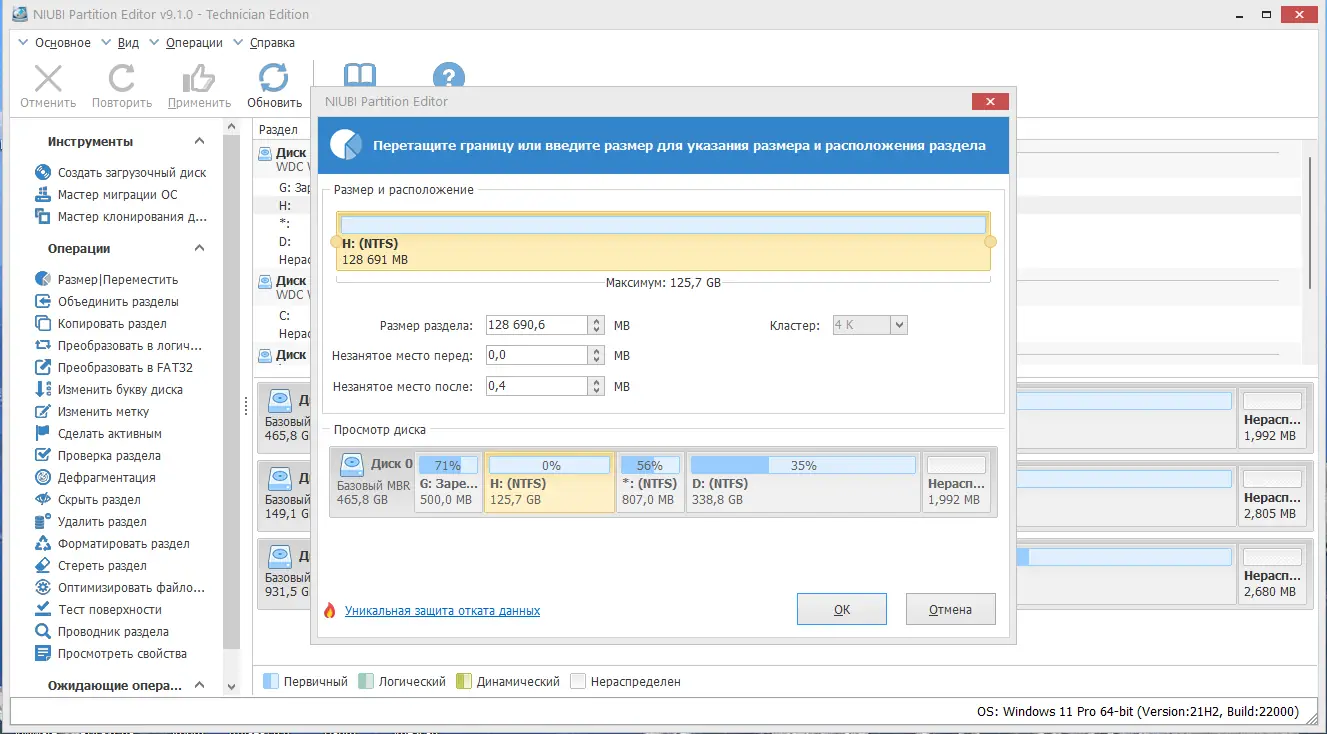The width and height of the screenshot is (1327, 734).
Task: Click the 'Незанятое место перед' input field
Action: (x=537, y=355)
